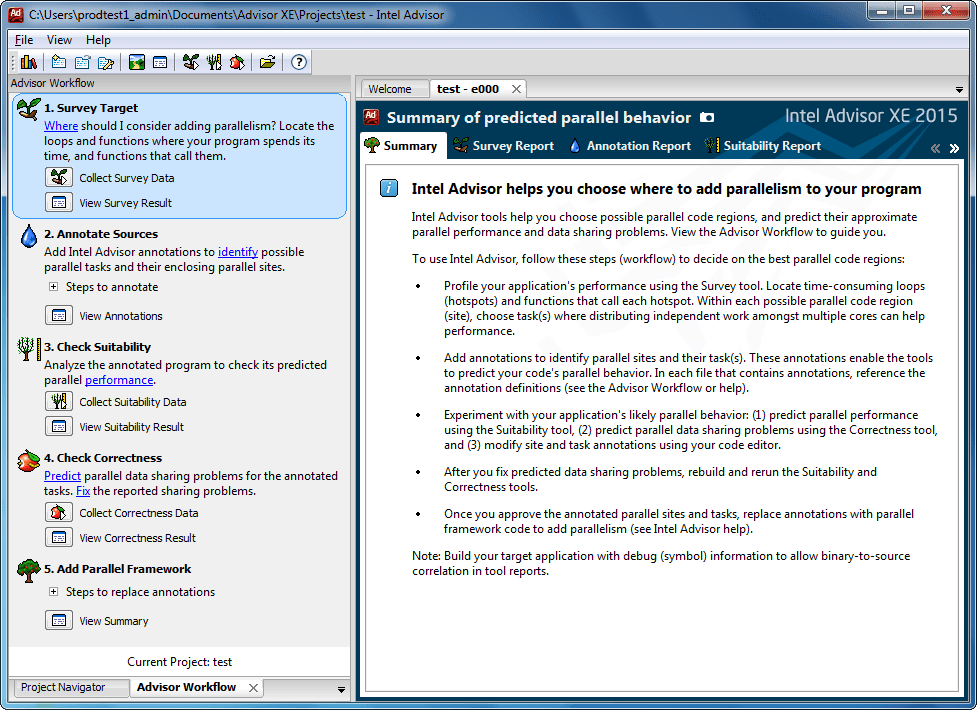Open the Help menu

coord(98,40)
